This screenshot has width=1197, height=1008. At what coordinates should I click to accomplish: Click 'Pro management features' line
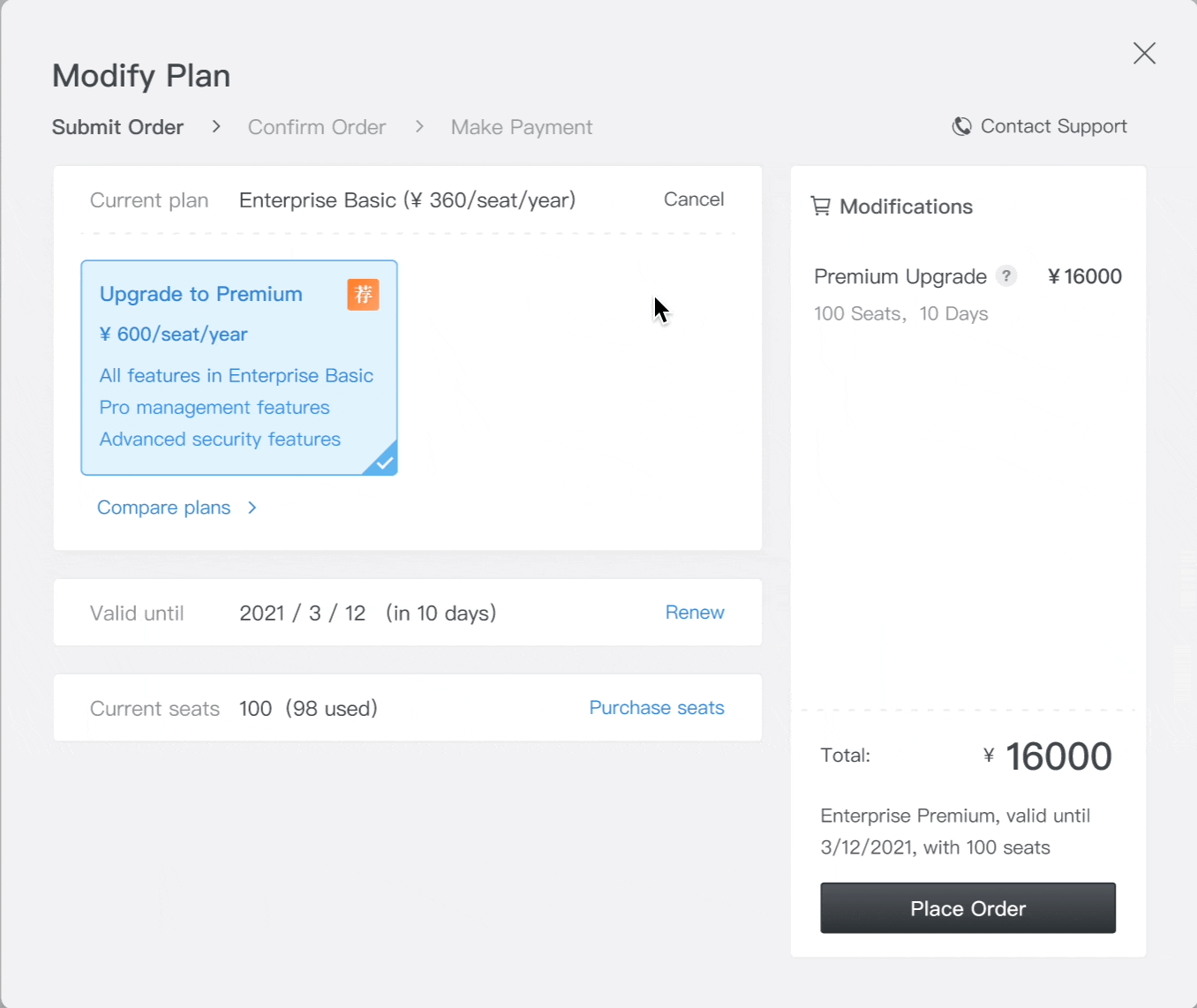pos(215,408)
